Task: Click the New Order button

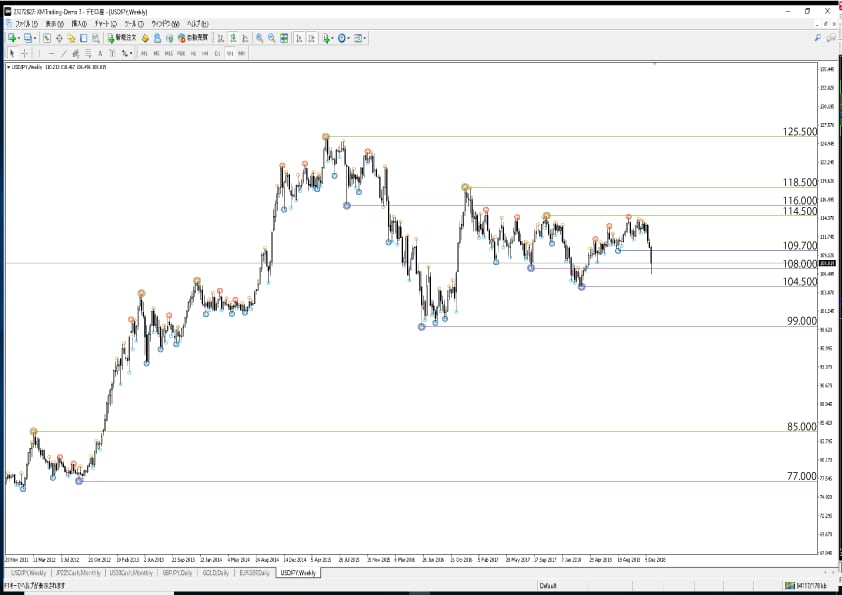Action: pos(122,38)
